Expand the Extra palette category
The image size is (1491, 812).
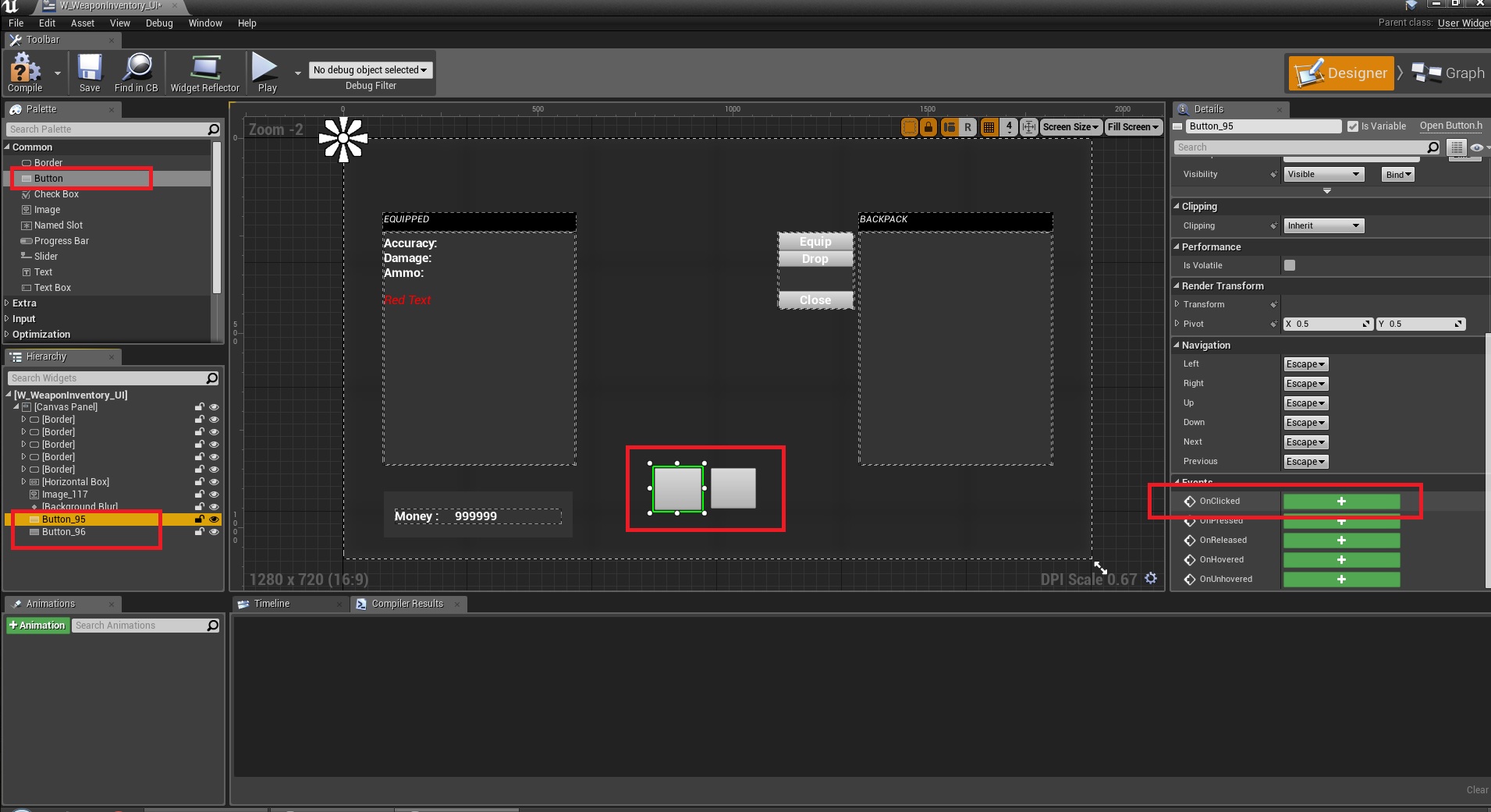[24, 303]
